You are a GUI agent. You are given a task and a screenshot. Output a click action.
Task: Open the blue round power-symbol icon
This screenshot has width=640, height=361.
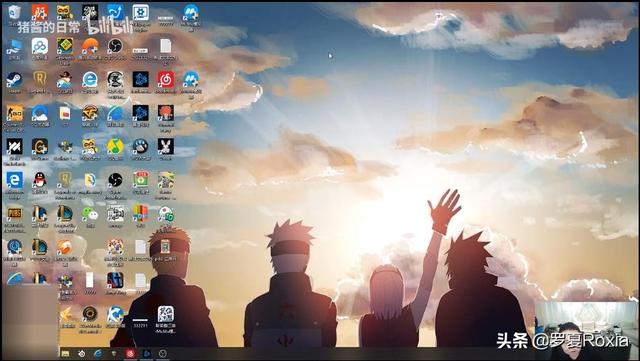pyautogui.click(x=14, y=247)
